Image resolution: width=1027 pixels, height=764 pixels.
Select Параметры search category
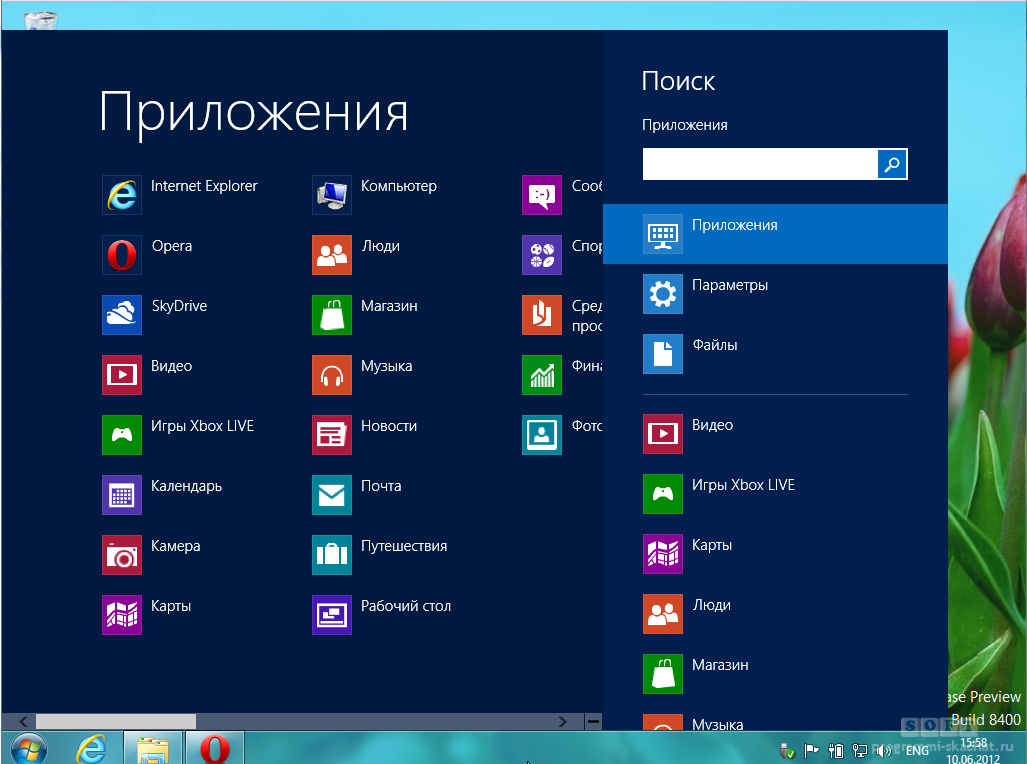tap(775, 294)
